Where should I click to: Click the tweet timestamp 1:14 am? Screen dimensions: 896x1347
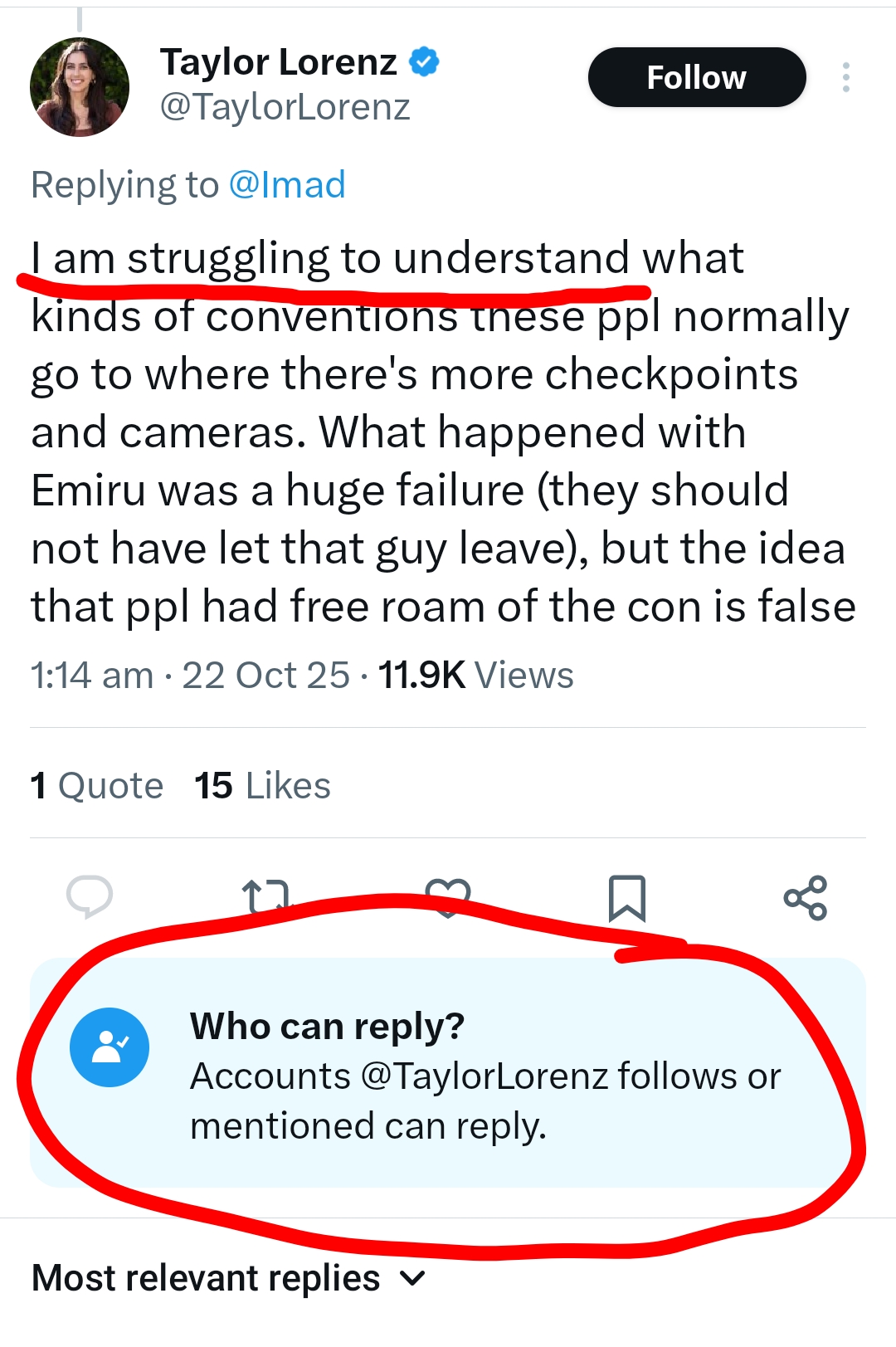tap(92, 676)
